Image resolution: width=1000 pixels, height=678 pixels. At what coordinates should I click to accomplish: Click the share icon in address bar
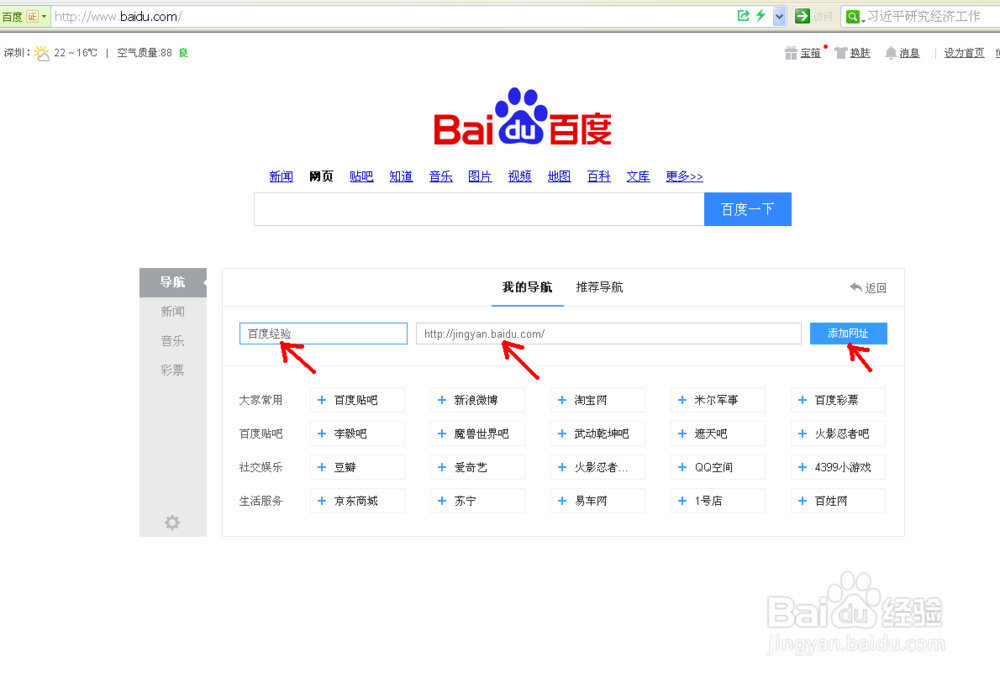pyautogui.click(x=743, y=15)
